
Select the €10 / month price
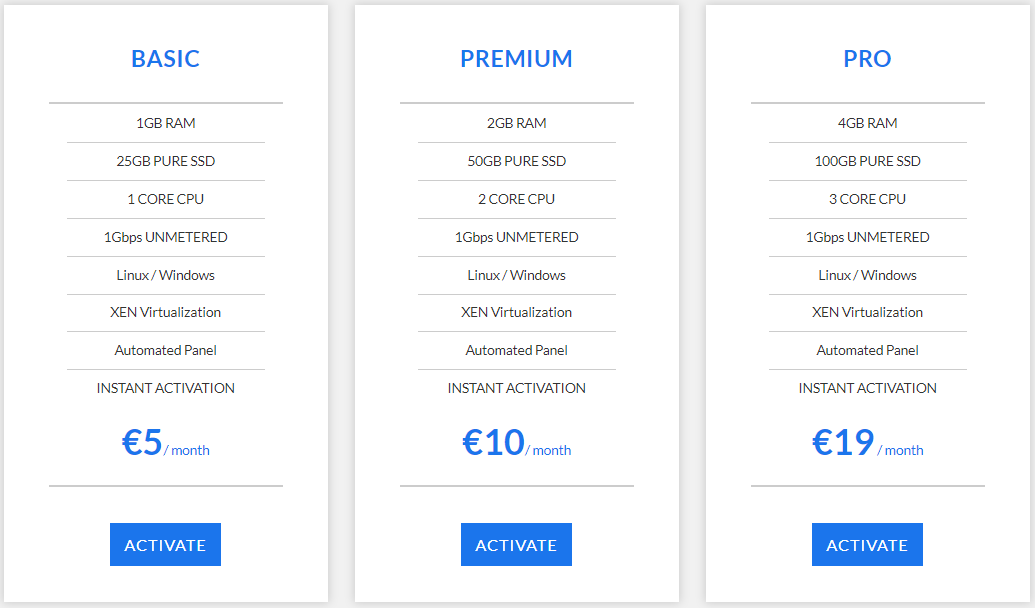[x=516, y=443]
